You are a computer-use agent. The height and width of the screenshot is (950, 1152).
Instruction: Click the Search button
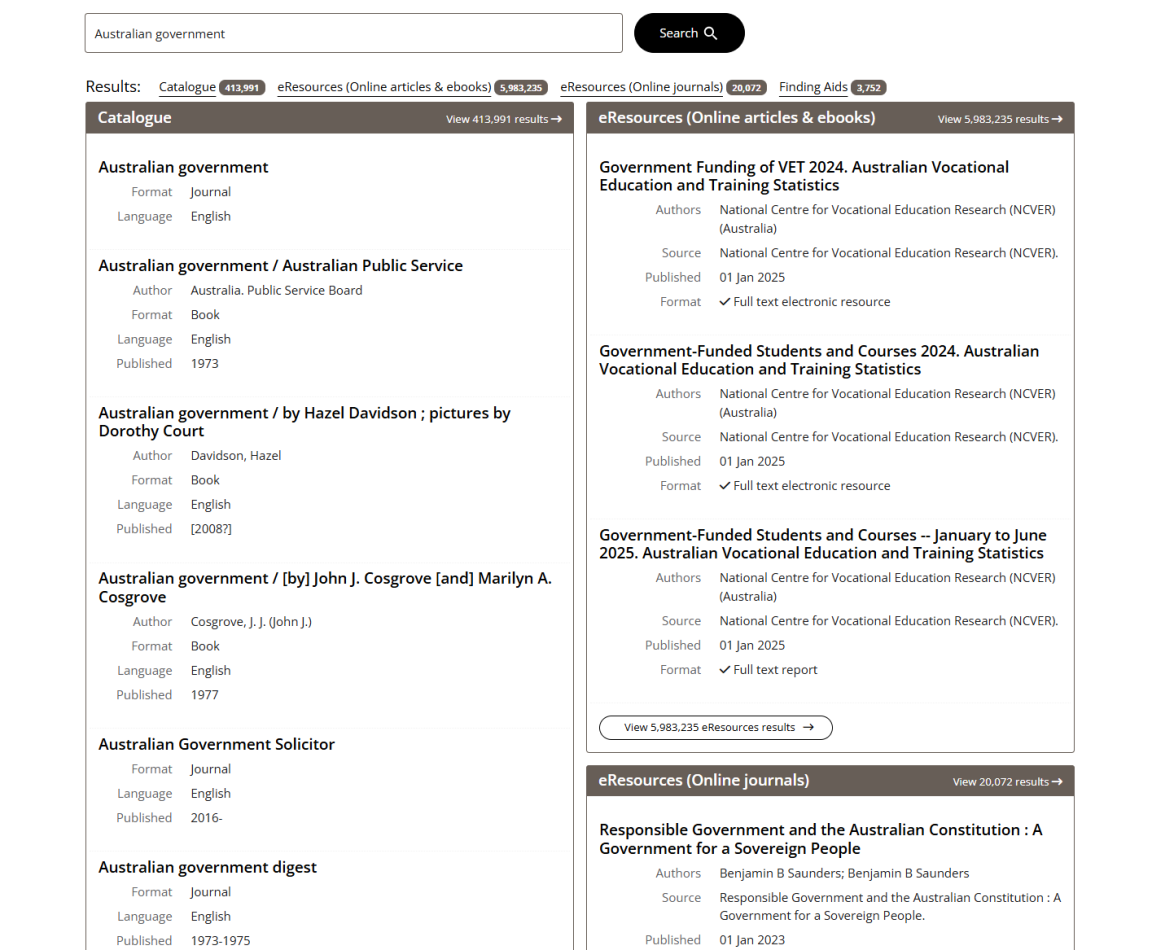click(x=689, y=33)
